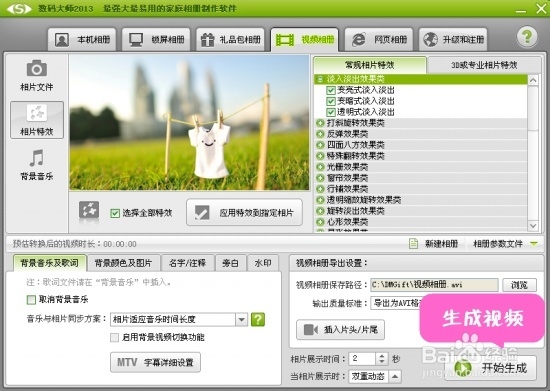Expand 旋转淡出效果类 category
This screenshot has height=391, width=550.
[x=320, y=211]
